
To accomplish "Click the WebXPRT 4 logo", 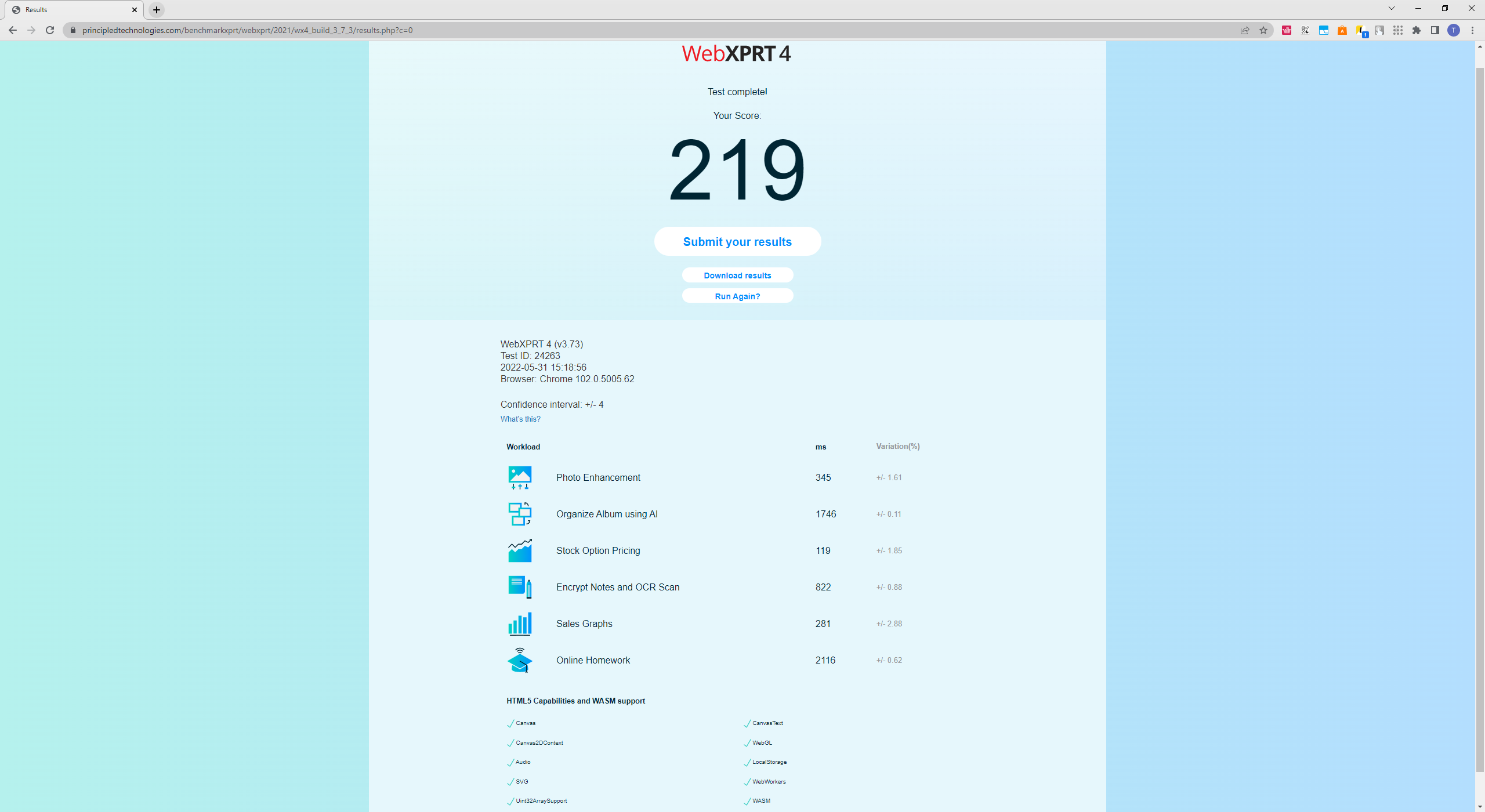I will [x=736, y=53].
